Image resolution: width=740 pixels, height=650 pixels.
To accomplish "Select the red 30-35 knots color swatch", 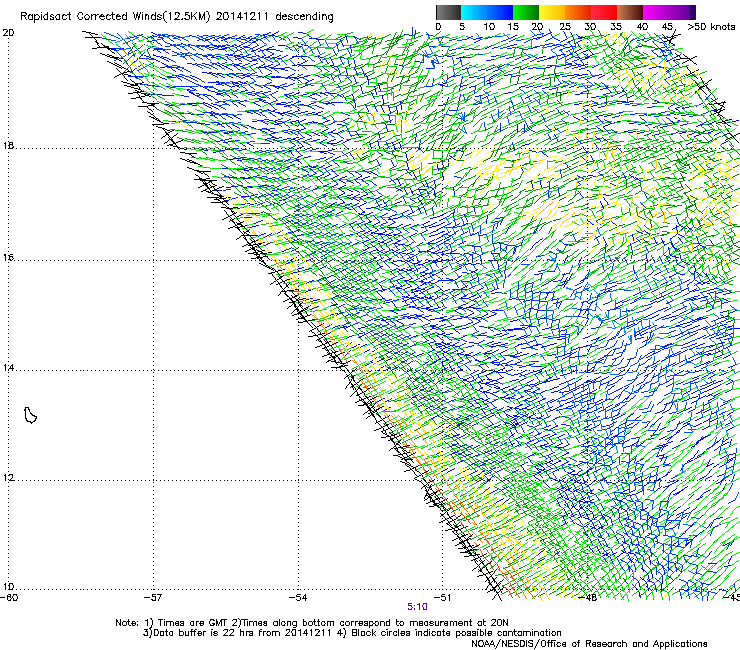I will pyautogui.click(x=604, y=12).
